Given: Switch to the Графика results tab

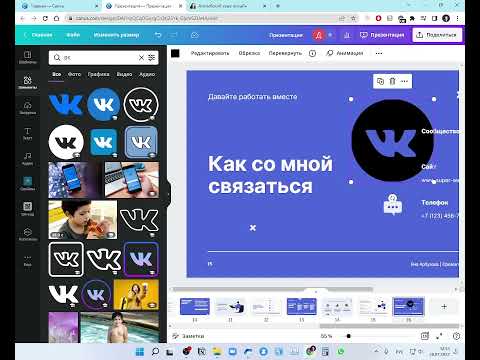Looking at the screenshot, I should point(98,74).
